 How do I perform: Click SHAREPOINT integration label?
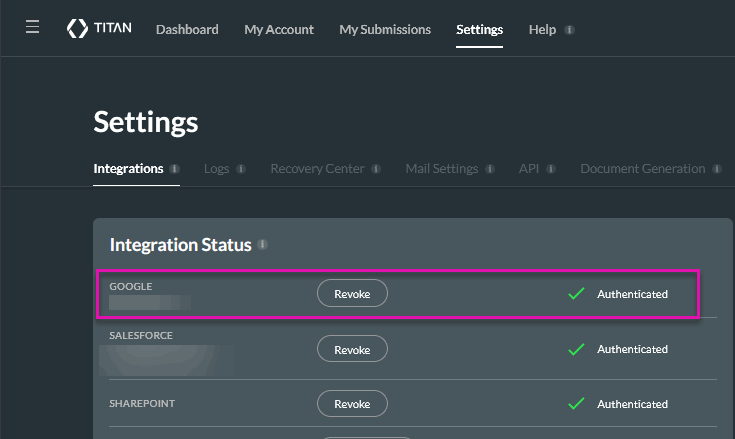[x=142, y=403]
